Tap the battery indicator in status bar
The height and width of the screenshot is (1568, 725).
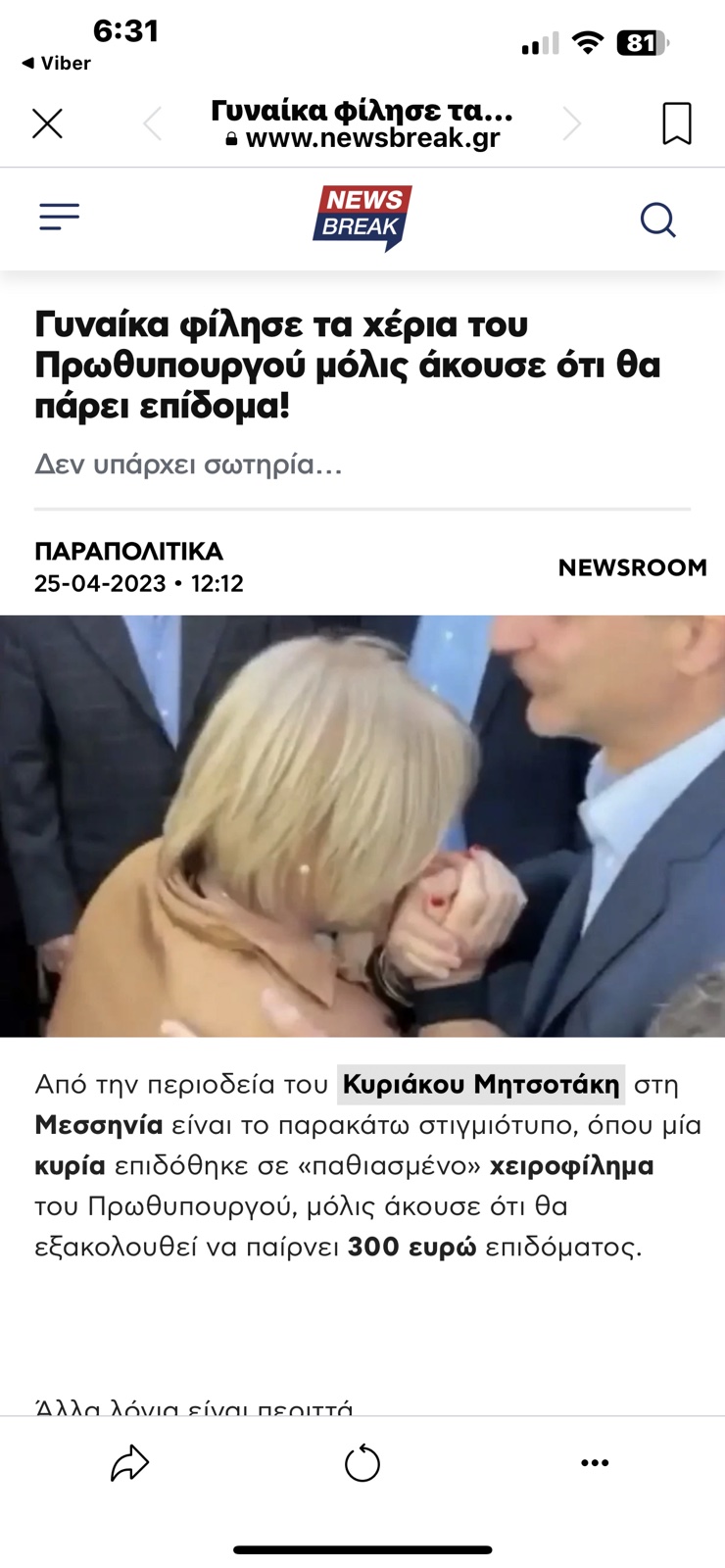(x=642, y=43)
